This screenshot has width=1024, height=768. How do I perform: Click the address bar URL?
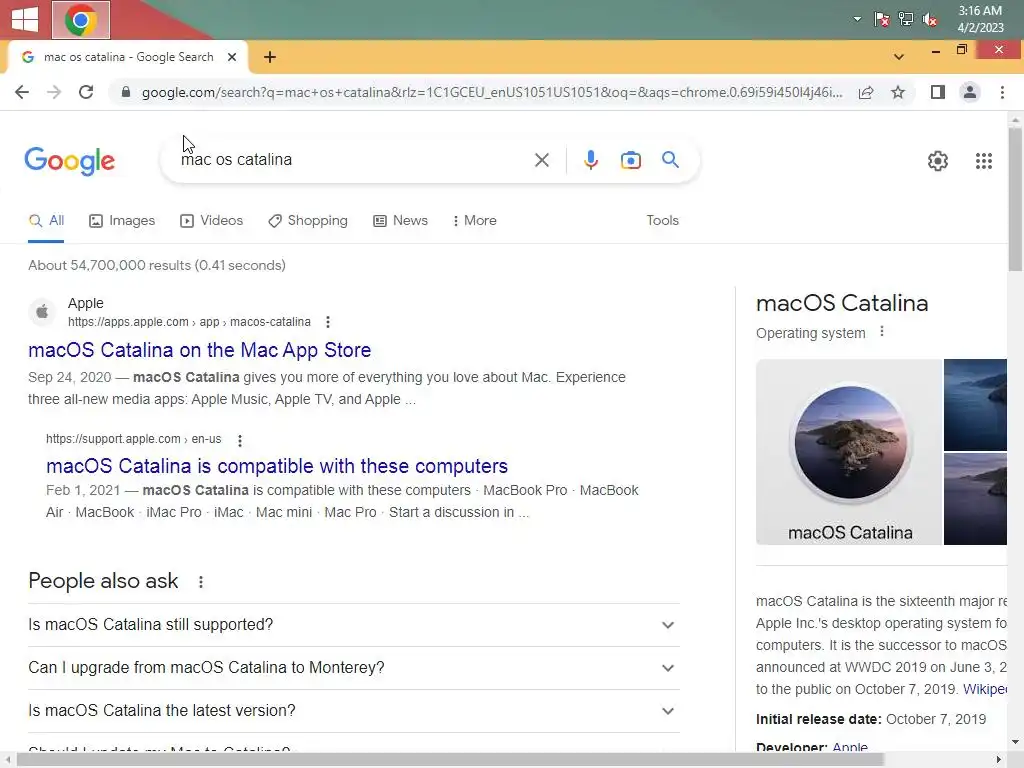click(x=492, y=92)
